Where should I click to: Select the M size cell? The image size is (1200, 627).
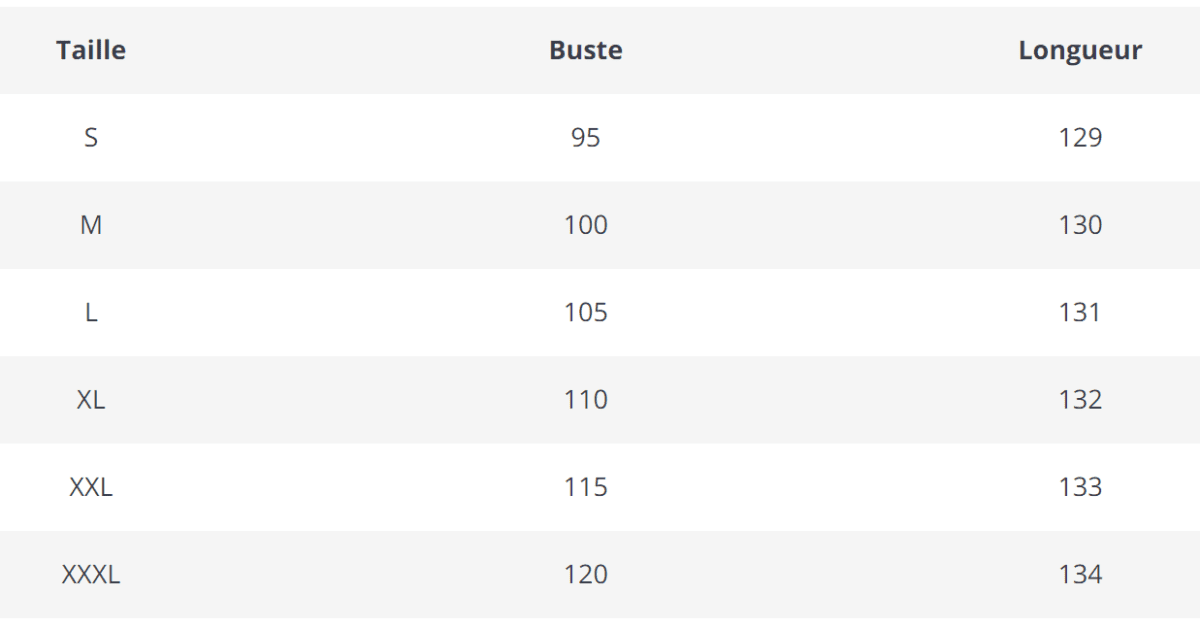[91, 225]
